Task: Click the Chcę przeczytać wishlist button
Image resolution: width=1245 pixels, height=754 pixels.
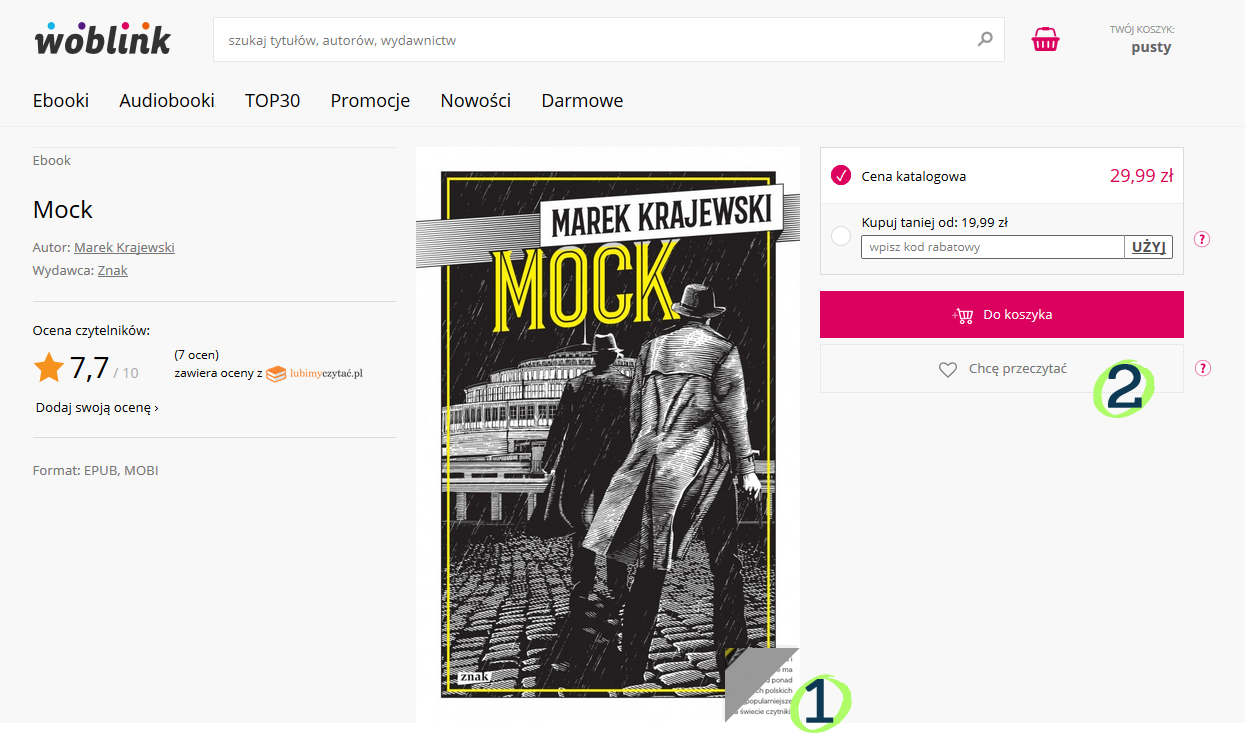Action: click(x=1002, y=369)
